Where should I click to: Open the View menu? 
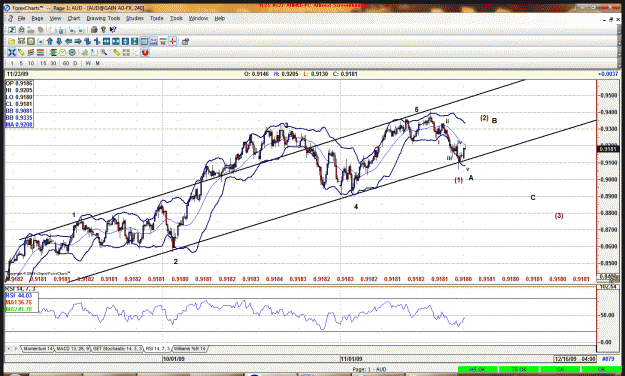(x=55, y=18)
